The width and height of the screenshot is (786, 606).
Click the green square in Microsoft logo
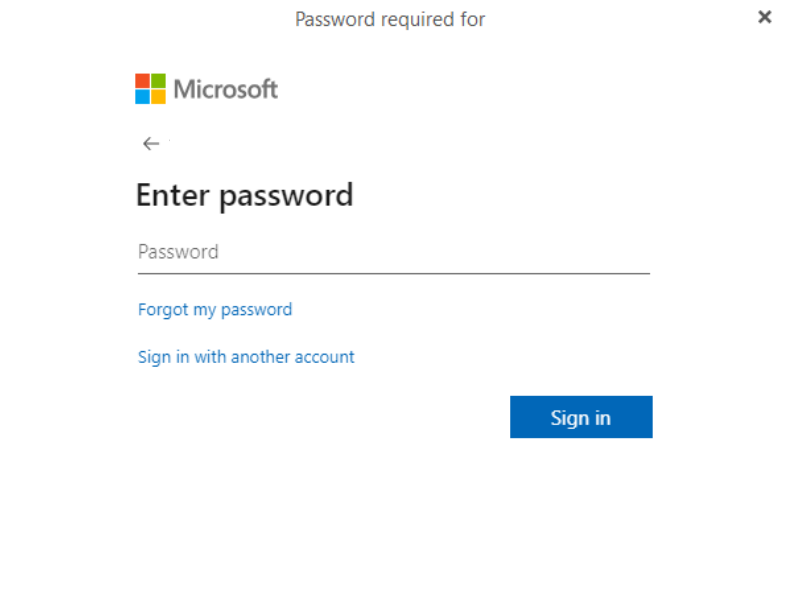coord(158,81)
